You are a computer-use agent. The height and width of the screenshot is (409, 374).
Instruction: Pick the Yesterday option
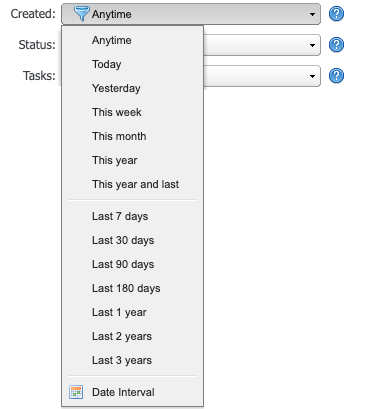click(132, 88)
